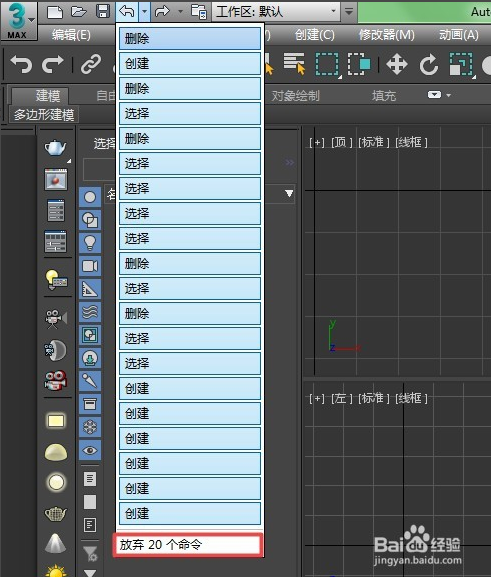Open the 选择 menu in scene explorer

(x=105, y=144)
